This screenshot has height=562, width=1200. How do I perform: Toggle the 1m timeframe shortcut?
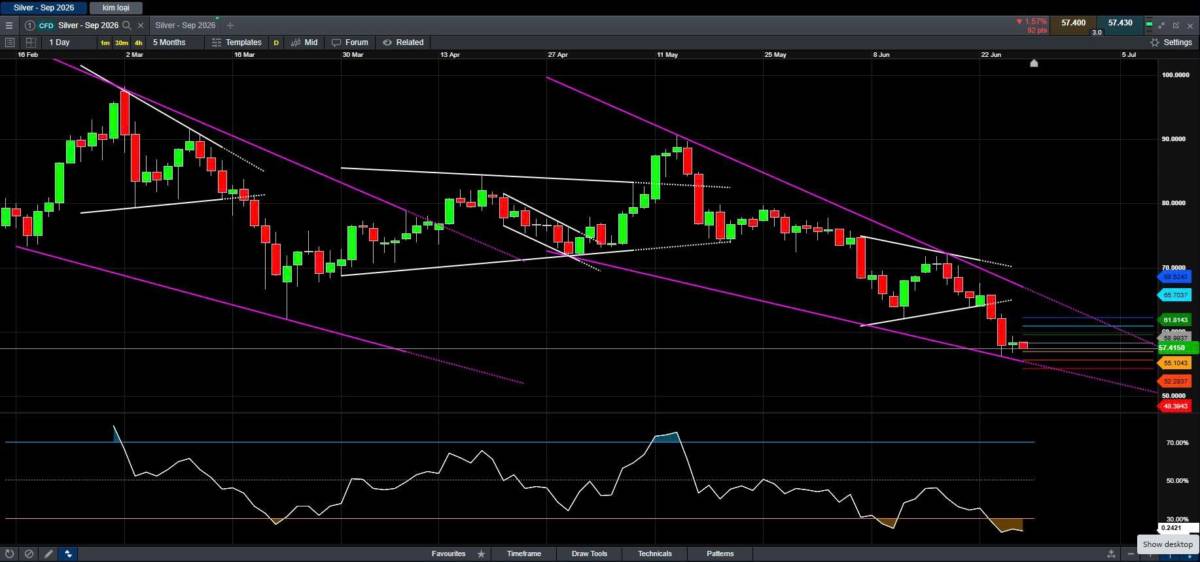[105, 42]
